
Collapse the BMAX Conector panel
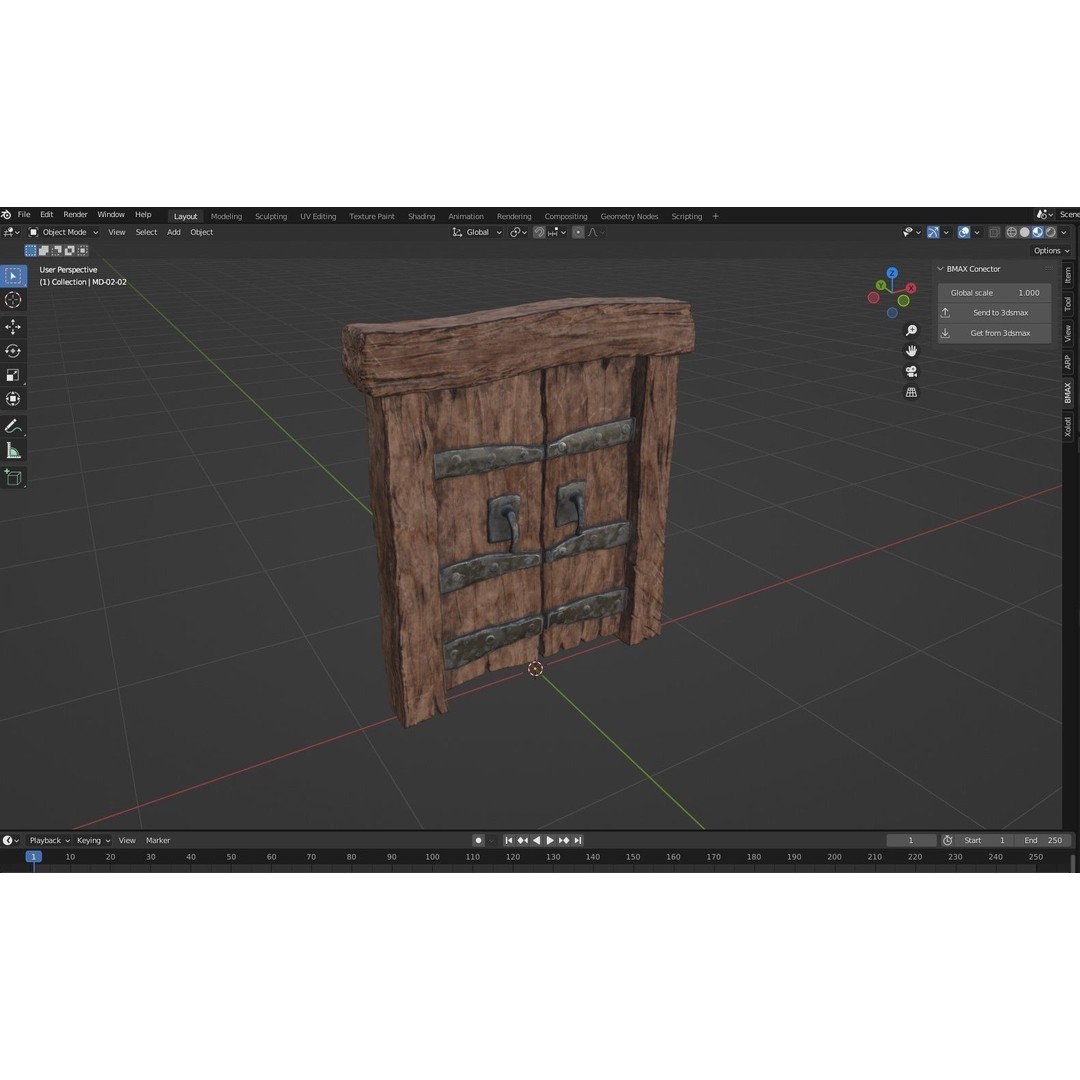click(940, 268)
